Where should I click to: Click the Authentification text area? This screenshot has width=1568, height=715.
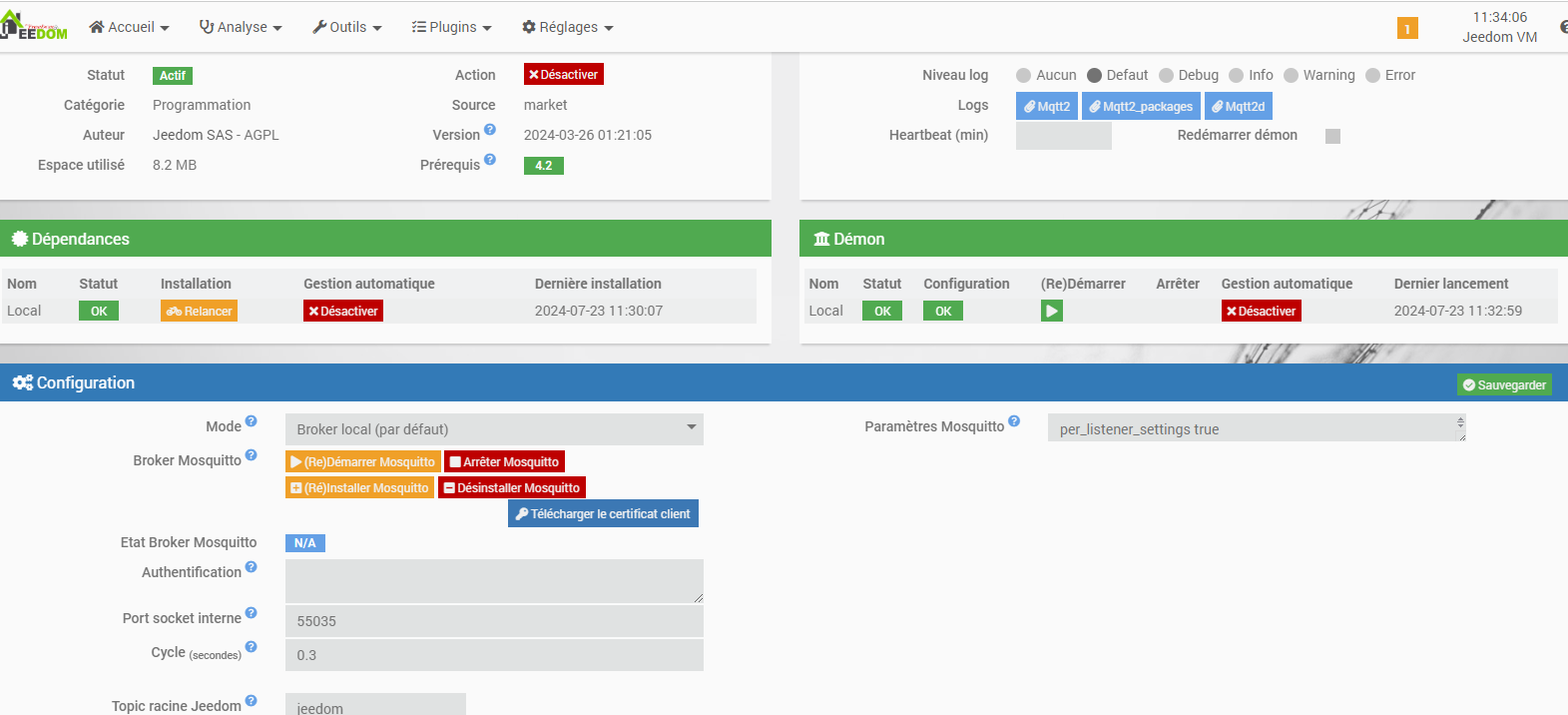click(x=494, y=581)
